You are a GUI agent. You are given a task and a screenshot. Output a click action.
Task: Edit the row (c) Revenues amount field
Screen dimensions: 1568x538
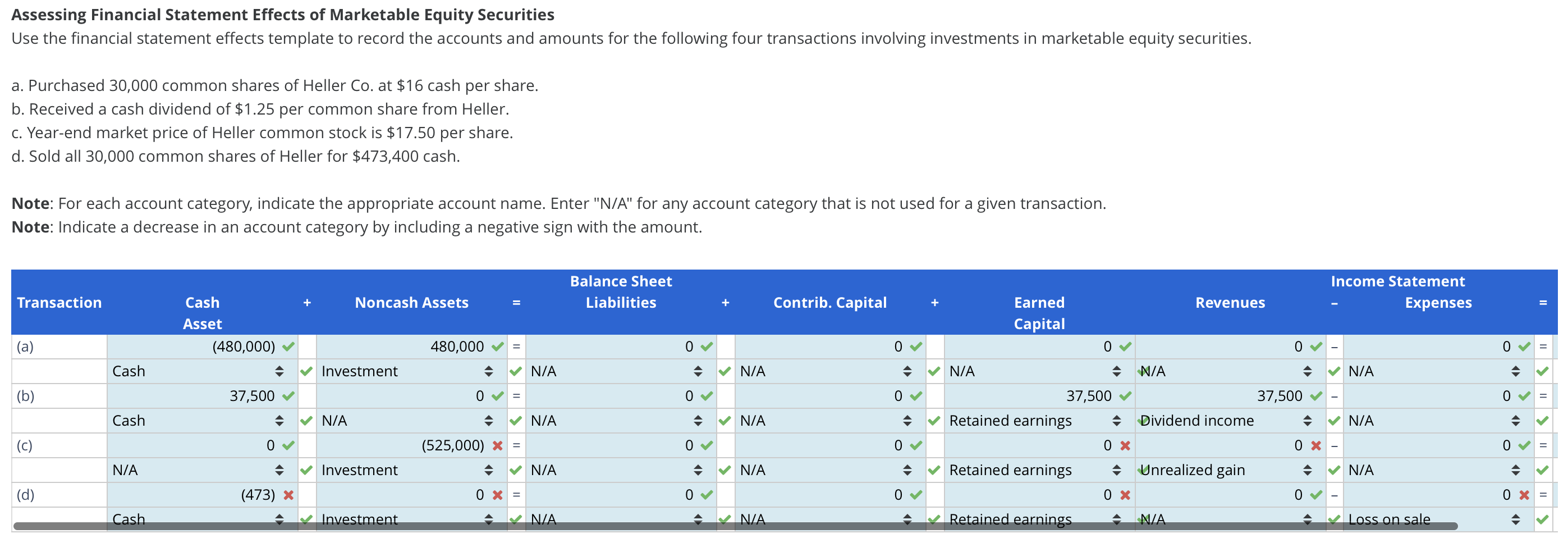pos(1231,445)
